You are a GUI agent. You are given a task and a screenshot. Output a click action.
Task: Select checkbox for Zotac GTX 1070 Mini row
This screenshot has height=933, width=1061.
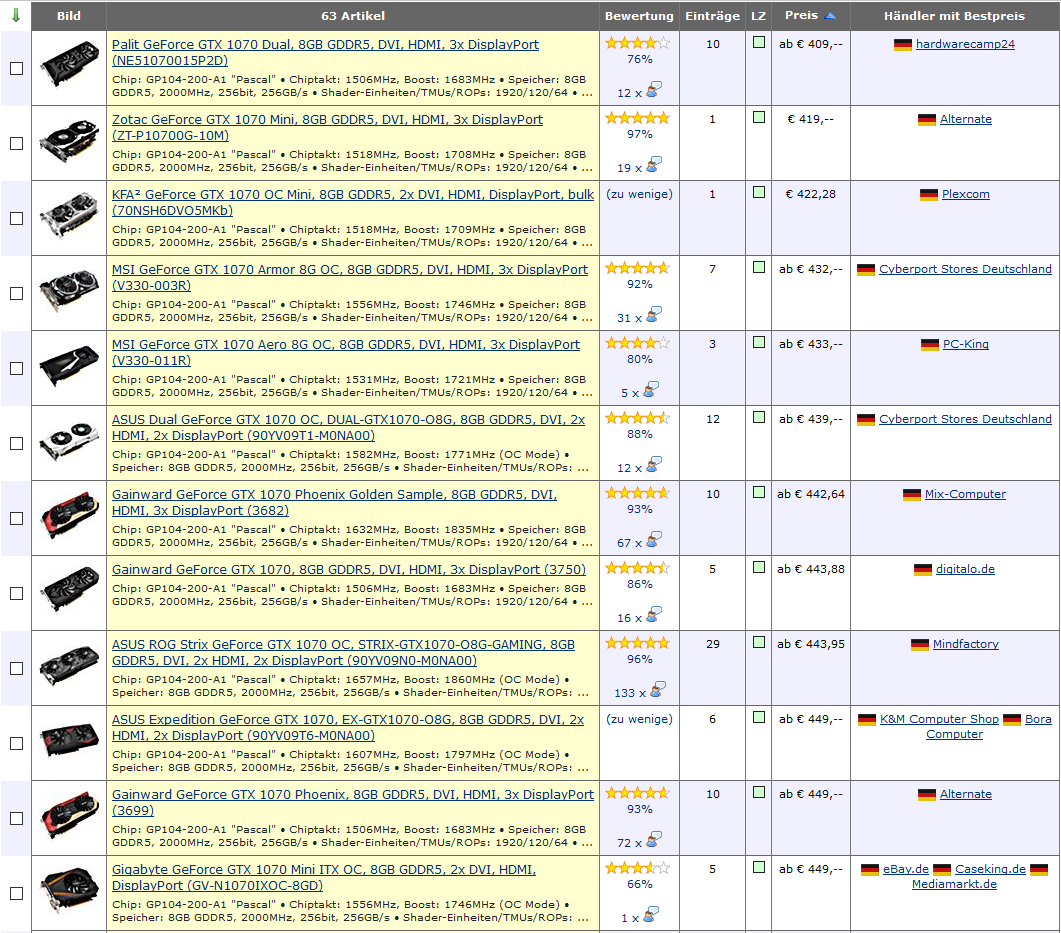17,143
